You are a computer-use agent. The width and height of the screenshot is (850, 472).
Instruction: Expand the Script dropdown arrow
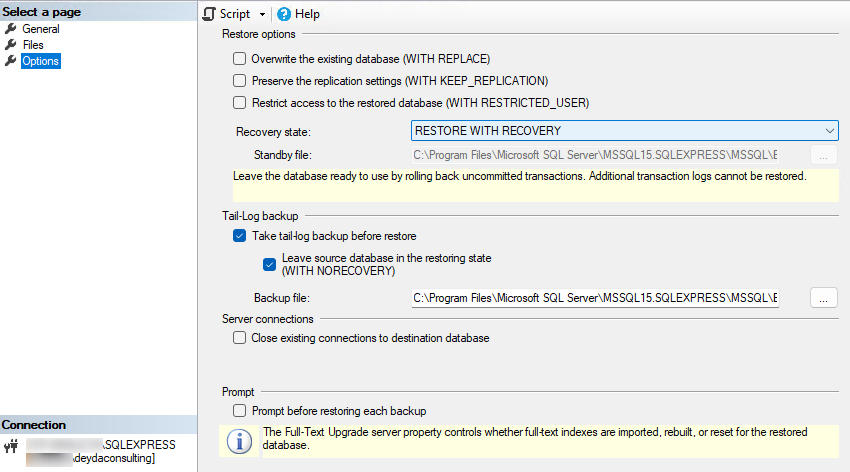click(262, 14)
